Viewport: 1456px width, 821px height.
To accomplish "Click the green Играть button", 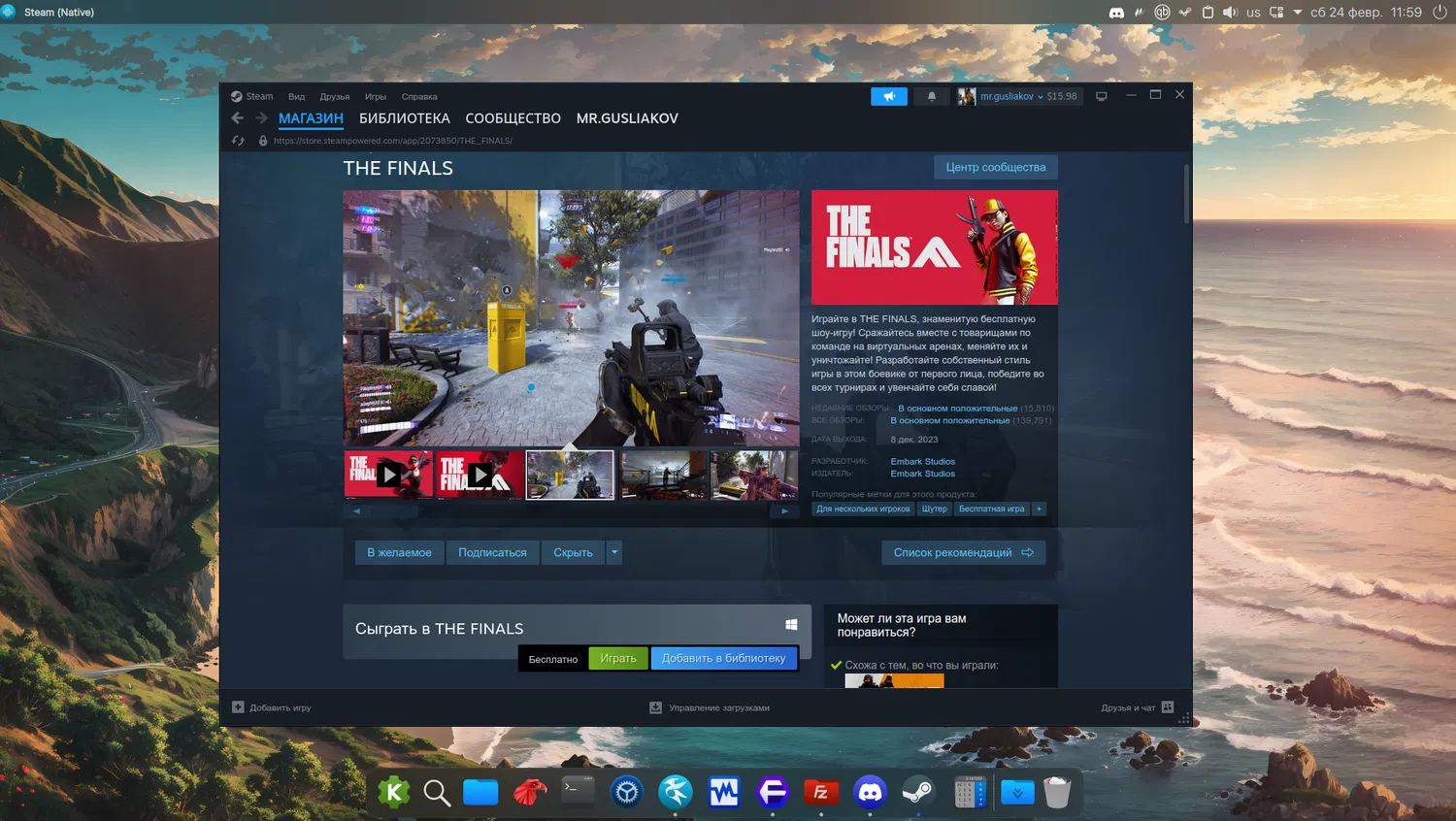I will [618, 658].
